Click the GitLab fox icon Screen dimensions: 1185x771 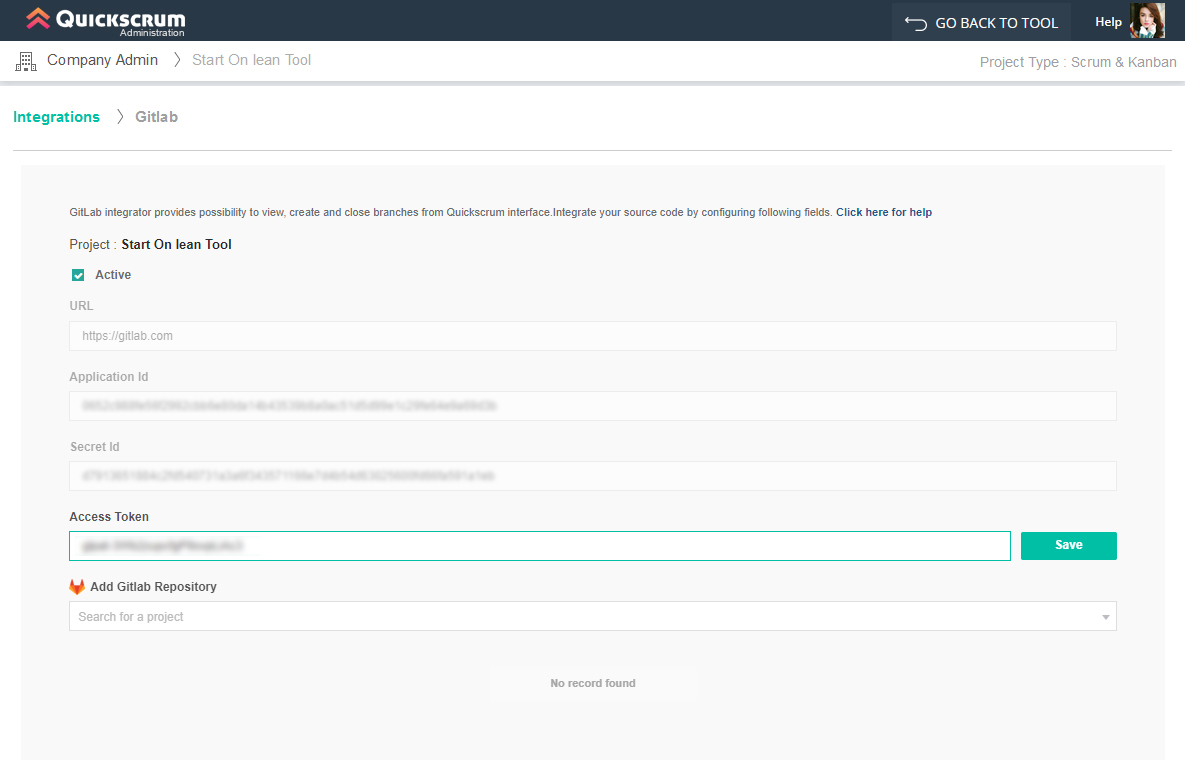tap(77, 587)
